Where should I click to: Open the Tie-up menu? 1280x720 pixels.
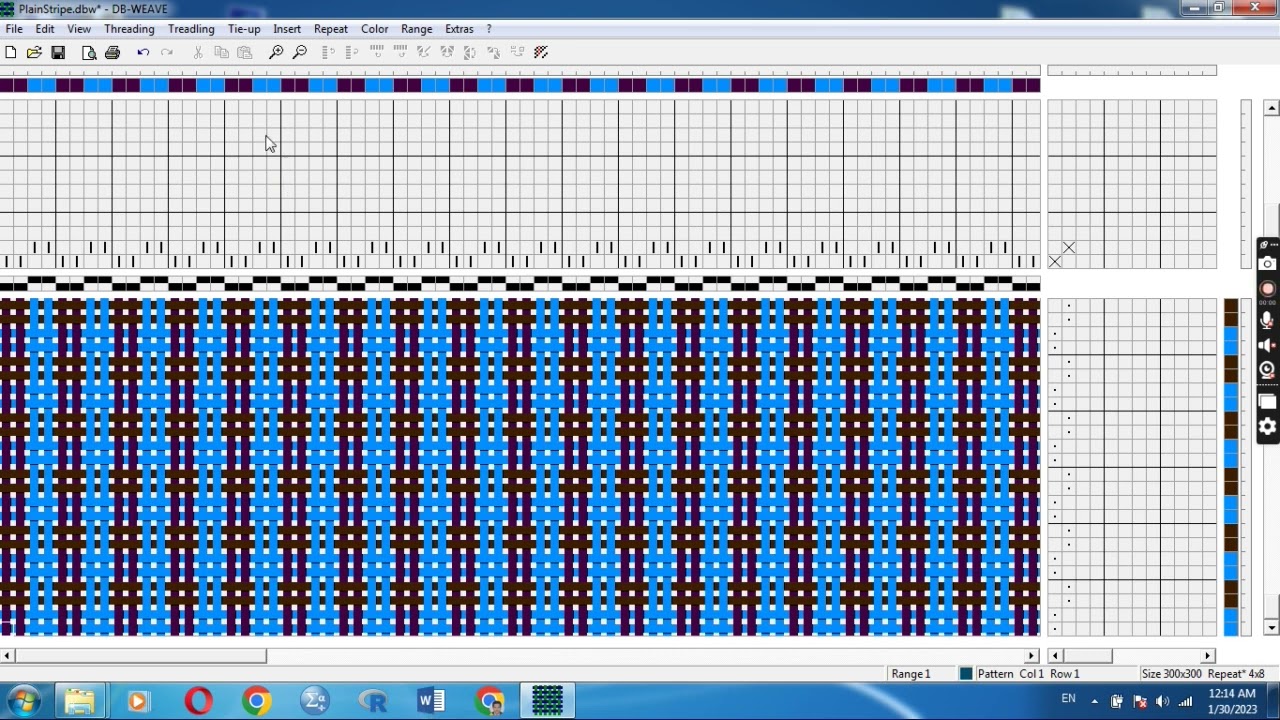pos(244,29)
